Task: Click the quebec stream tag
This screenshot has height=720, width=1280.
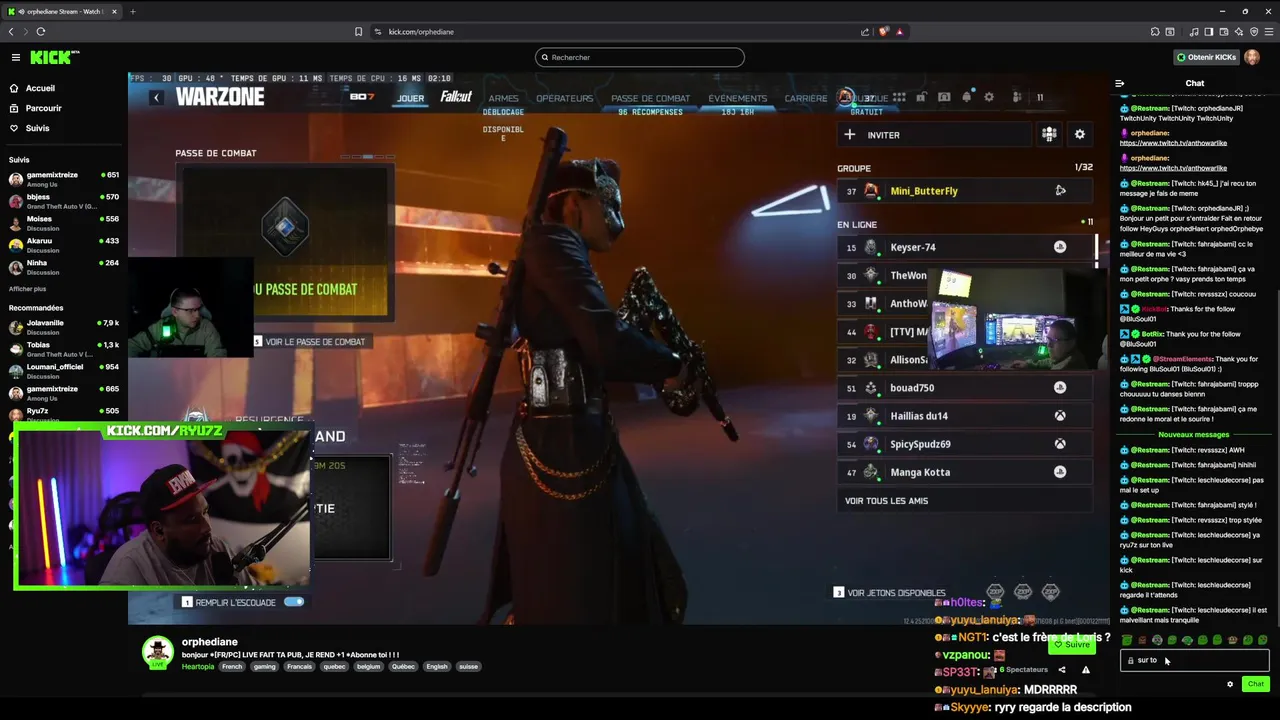Action: (x=333, y=666)
